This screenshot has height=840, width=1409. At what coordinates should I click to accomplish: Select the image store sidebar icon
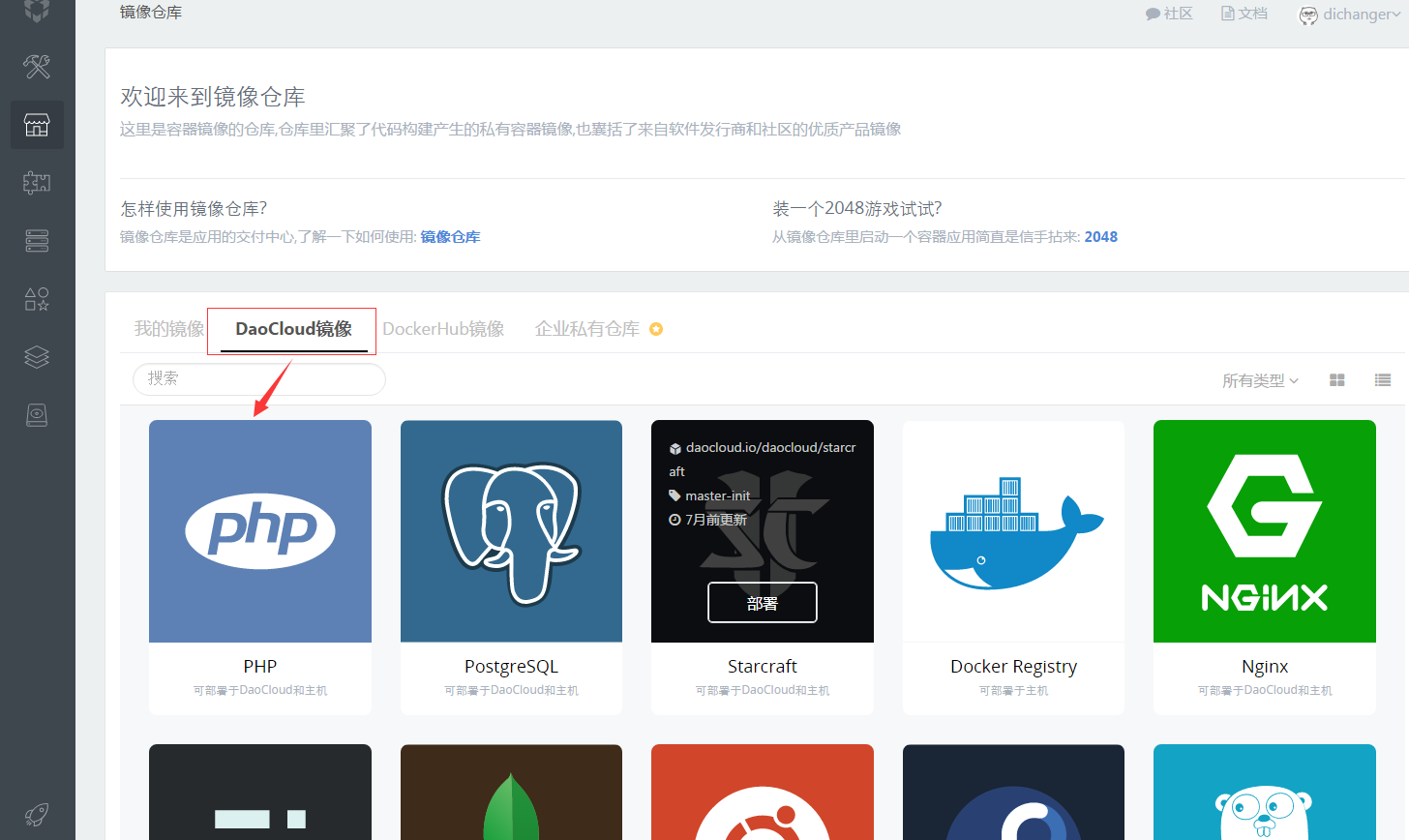click(37, 125)
